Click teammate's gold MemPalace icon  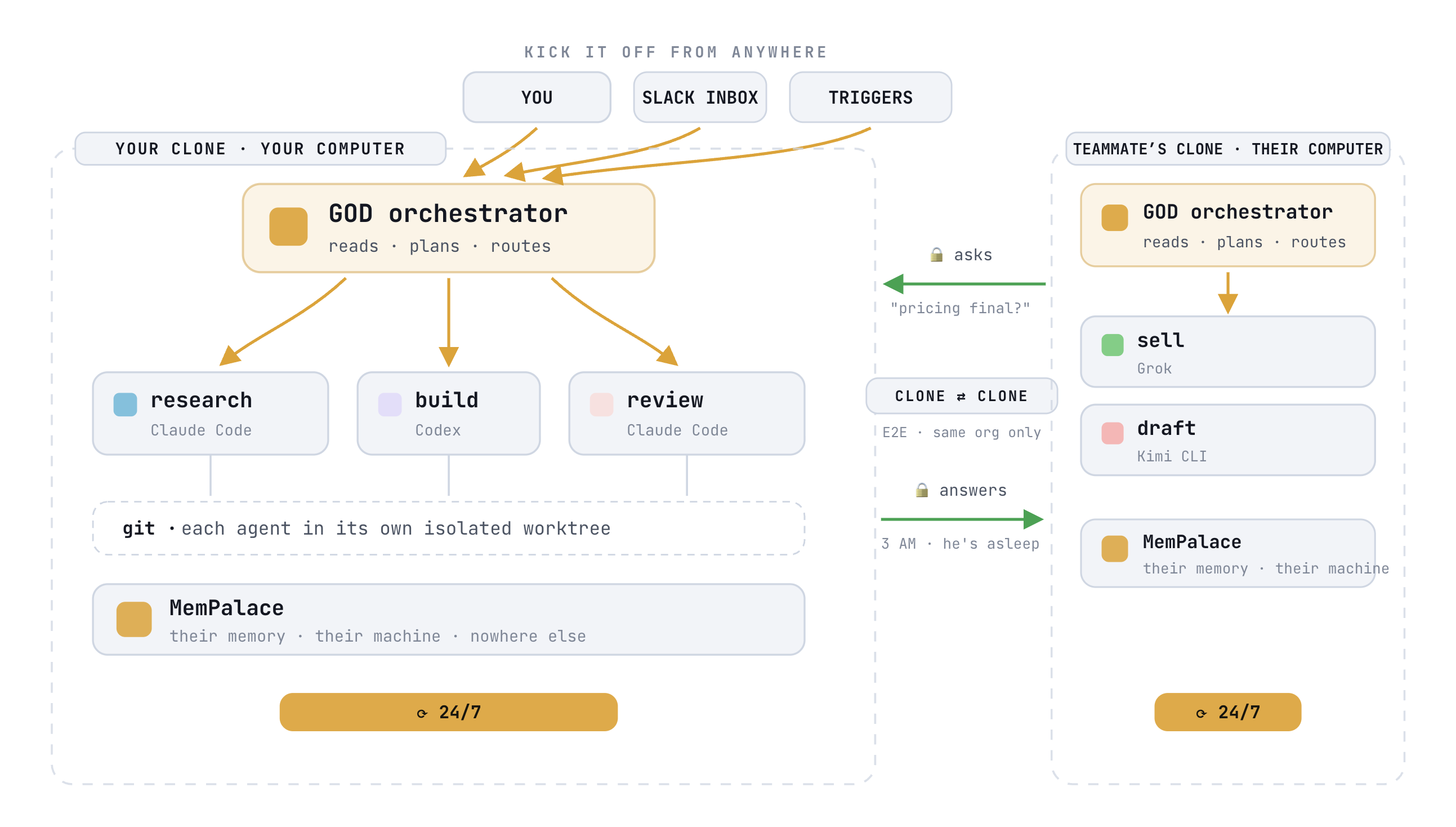tap(1114, 549)
